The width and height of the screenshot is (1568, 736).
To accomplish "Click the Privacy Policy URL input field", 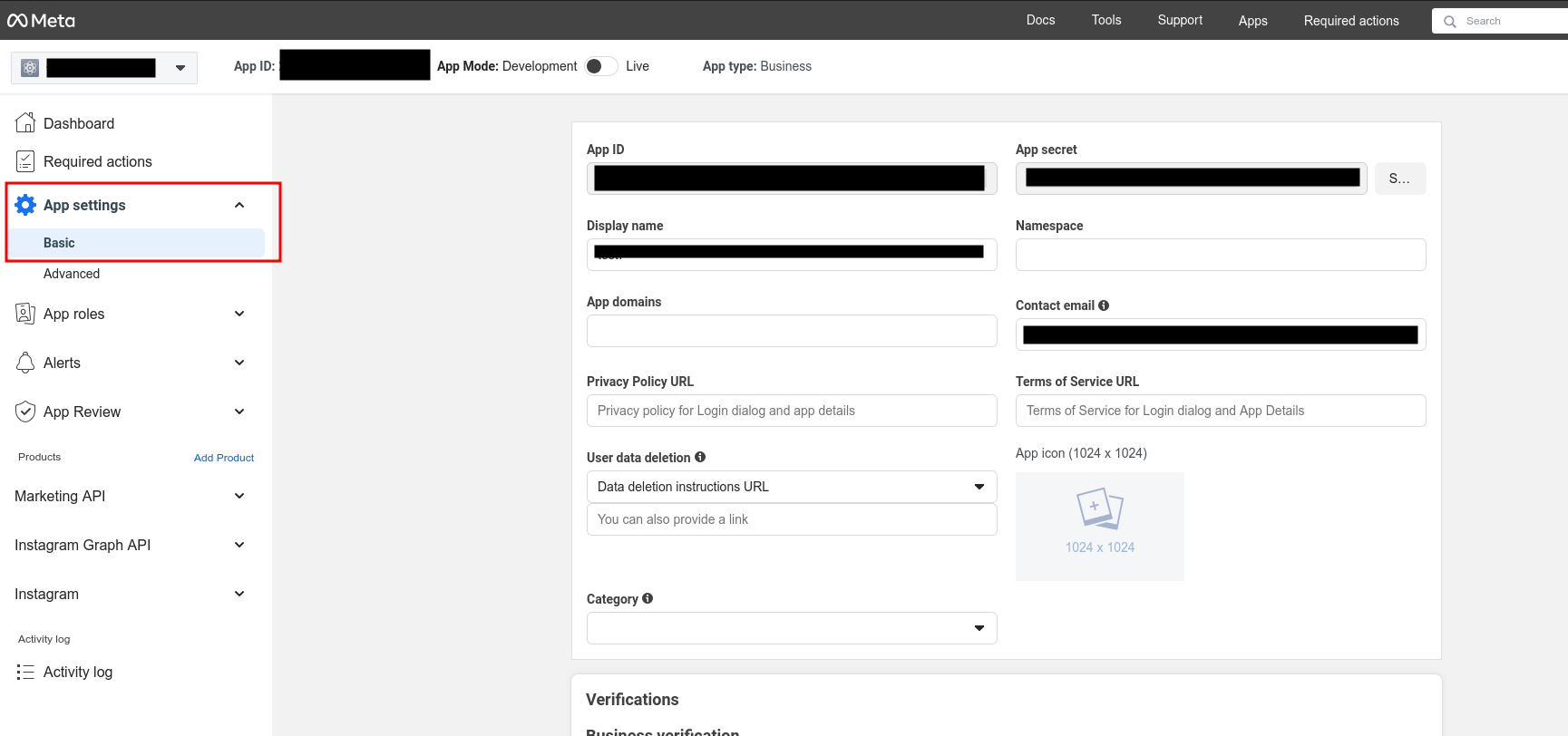I will (791, 411).
